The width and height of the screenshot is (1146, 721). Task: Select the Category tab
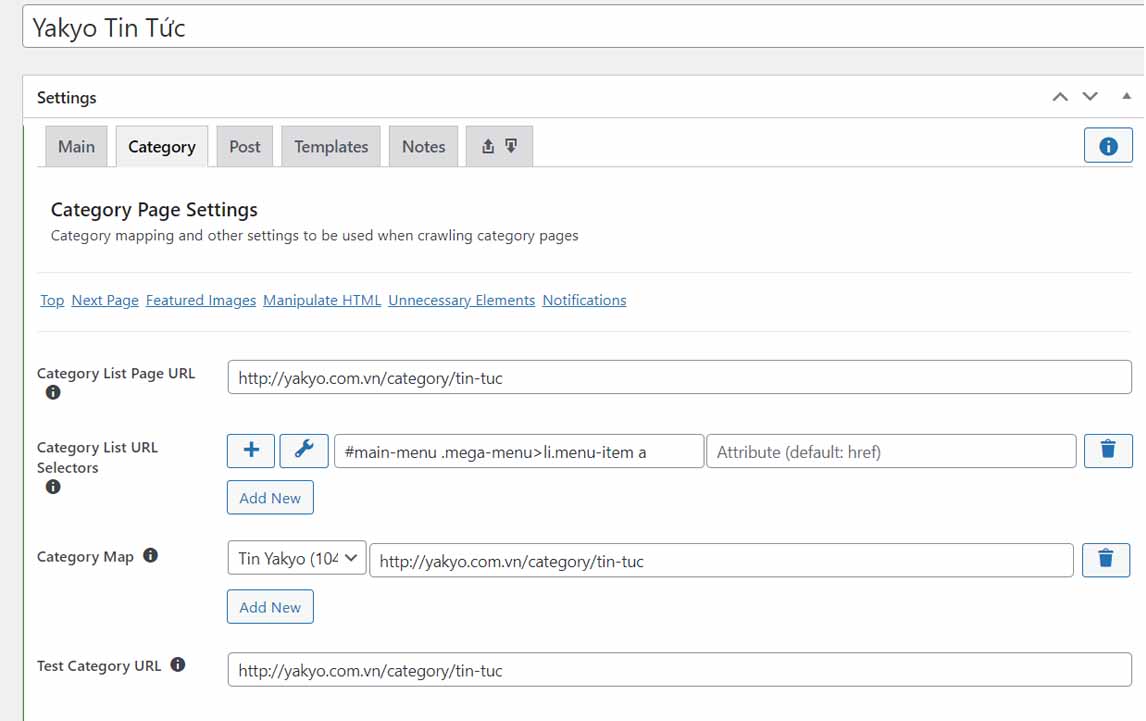point(162,146)
